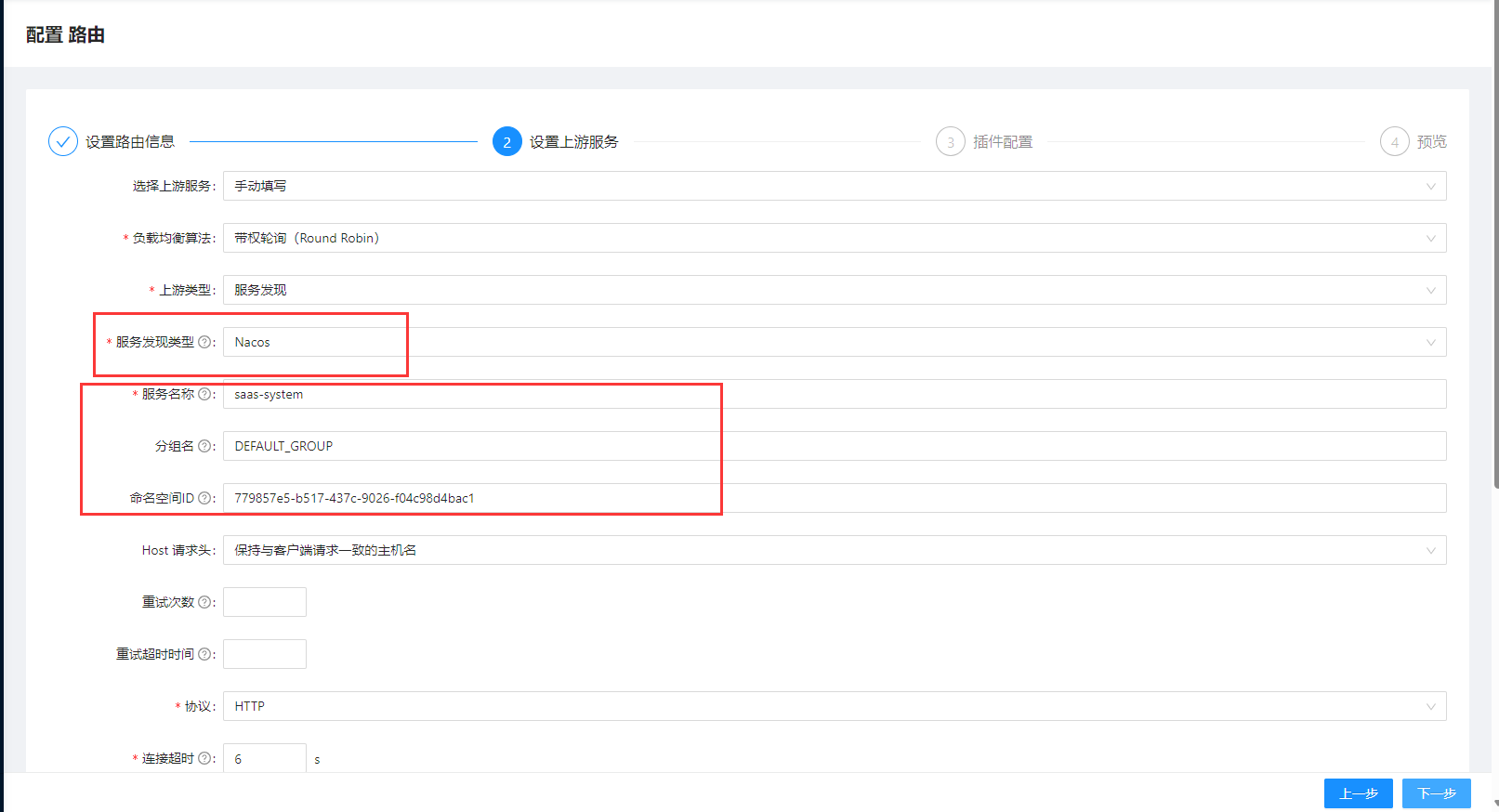Screen dimensions: 1499x812
Task: Open the 上游类型 dropdown
Action: (835, 290)
